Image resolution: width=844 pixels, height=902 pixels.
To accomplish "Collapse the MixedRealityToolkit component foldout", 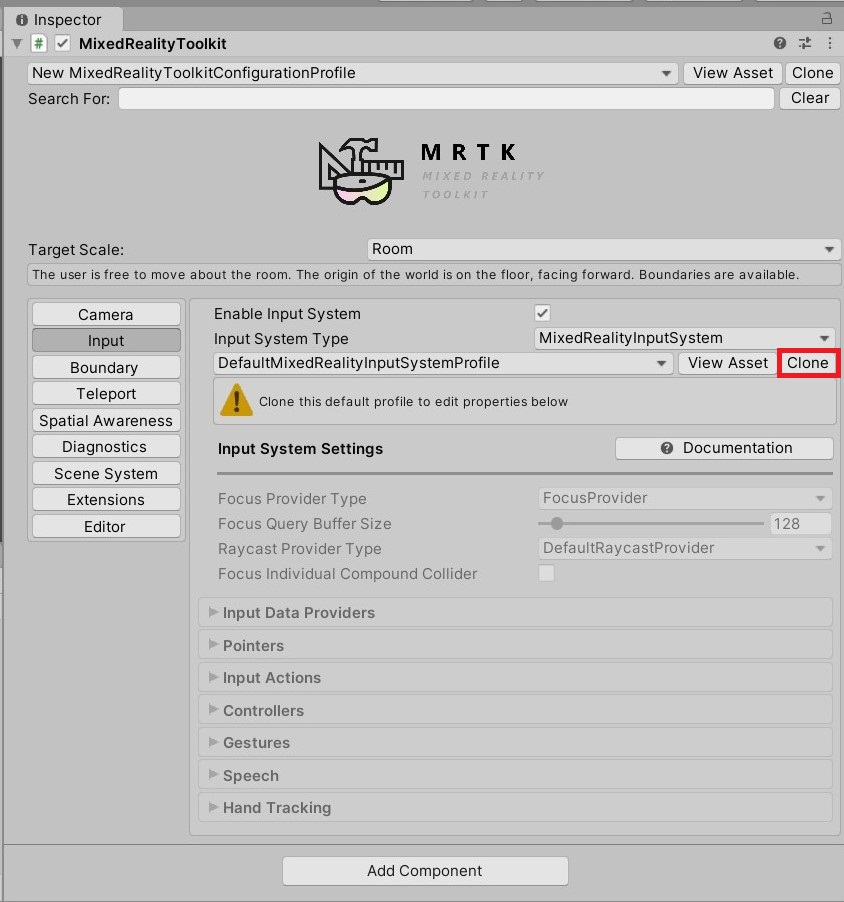I will [x=17, y=44].
